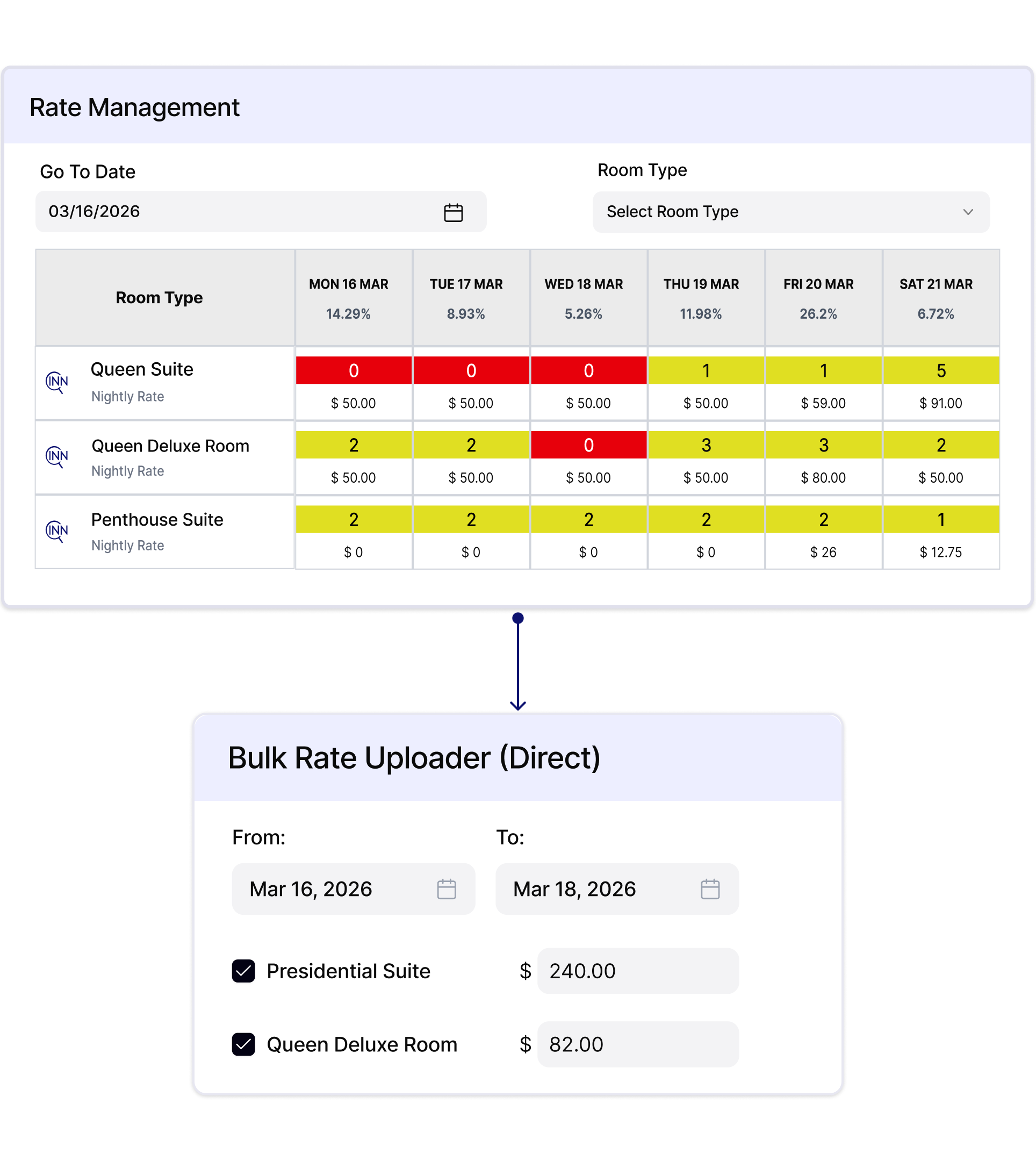Select the SAT 21 MAR column header
Screen dimensions: 1036x1161
[941, 298]
